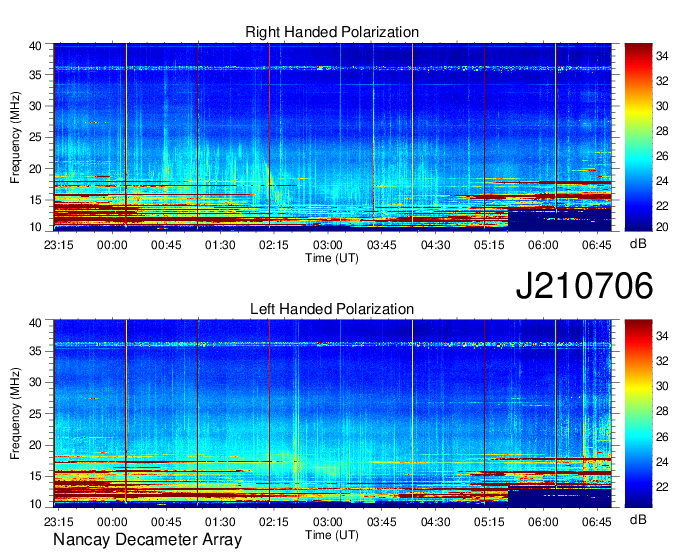Viewport: 680px width, 552px height.
Task: Click the 00:00 time tick on Right Handed plot
Action: [112, 245]
